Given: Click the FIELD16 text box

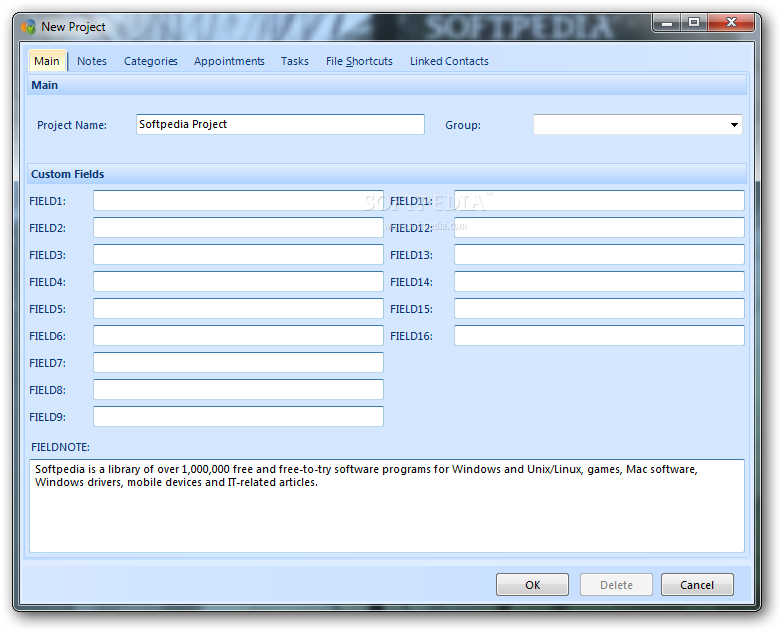Looking at the screenshot, I should [x=599, y=335].
